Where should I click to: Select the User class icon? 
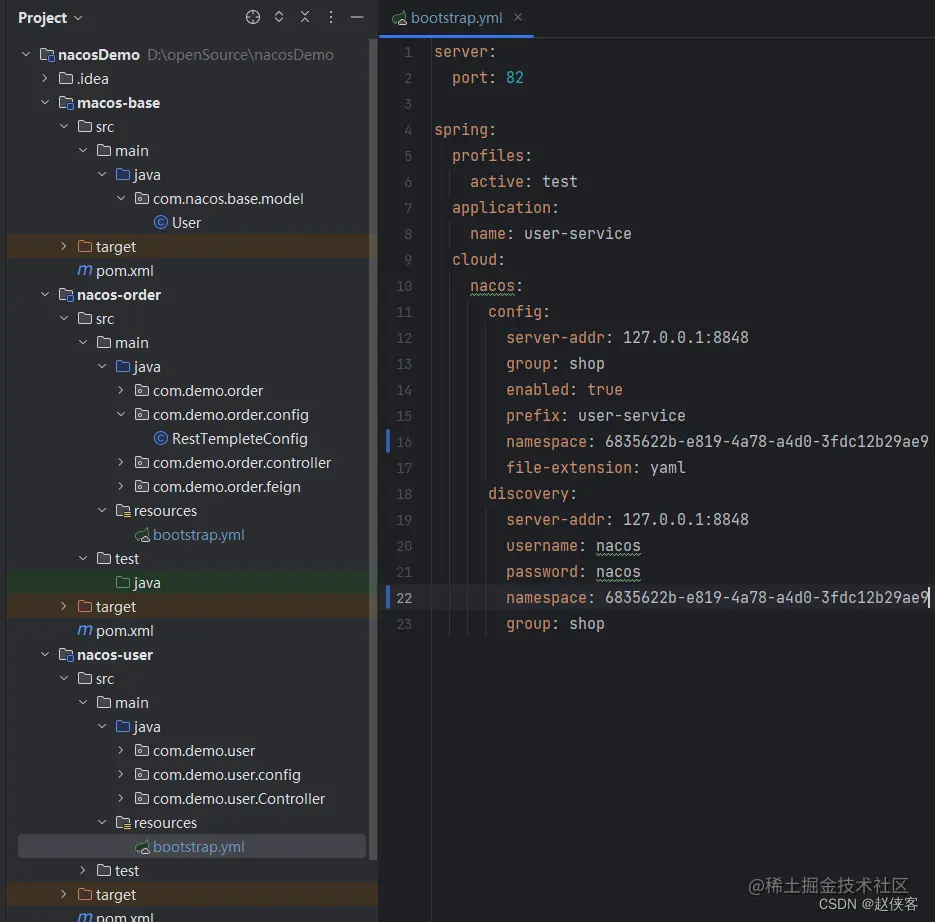coord(160,222)
